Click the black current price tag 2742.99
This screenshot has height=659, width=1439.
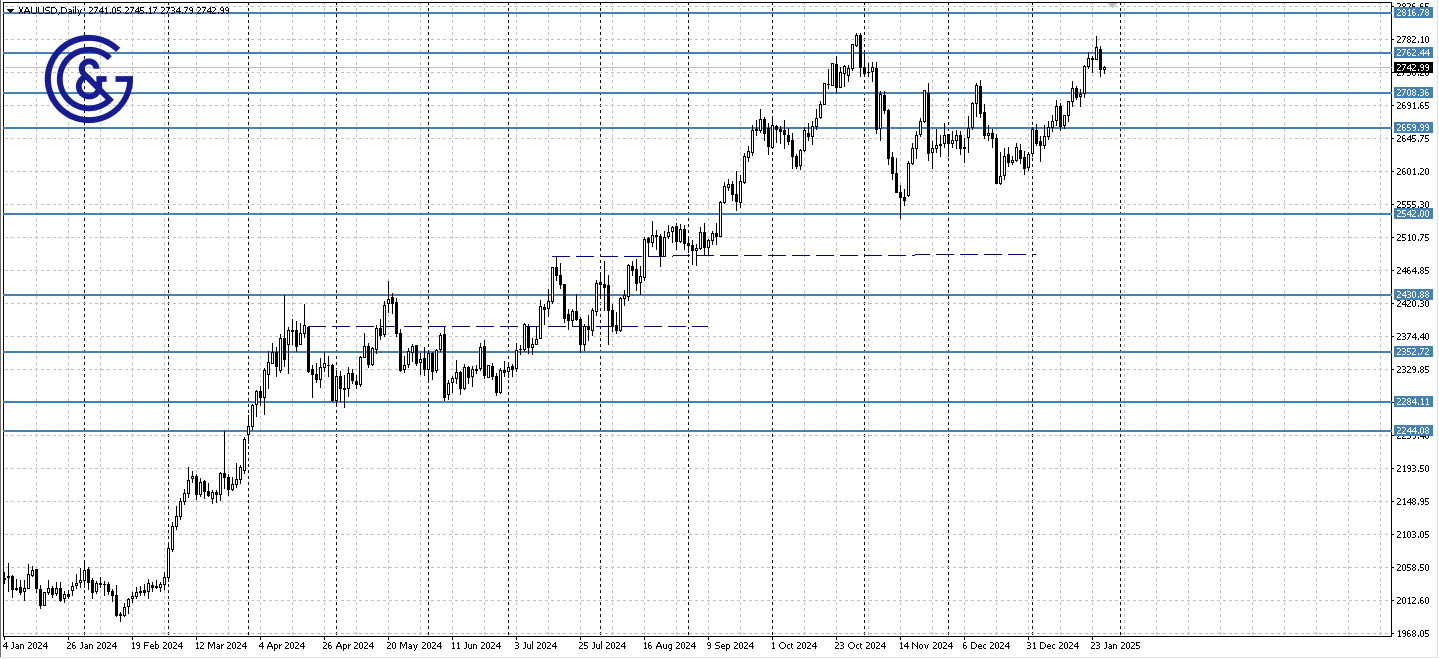point(1415,68)
